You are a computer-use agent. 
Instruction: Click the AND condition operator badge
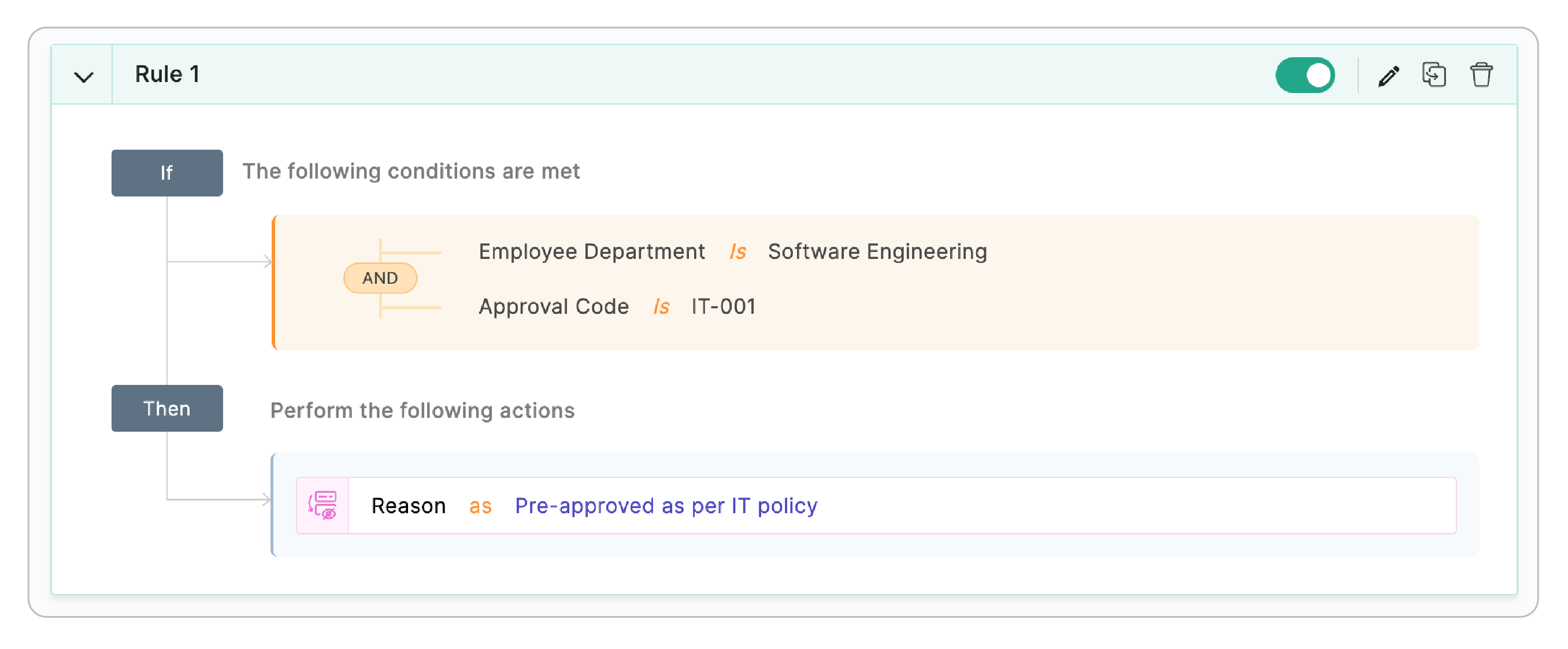click(x=380, y=278)
